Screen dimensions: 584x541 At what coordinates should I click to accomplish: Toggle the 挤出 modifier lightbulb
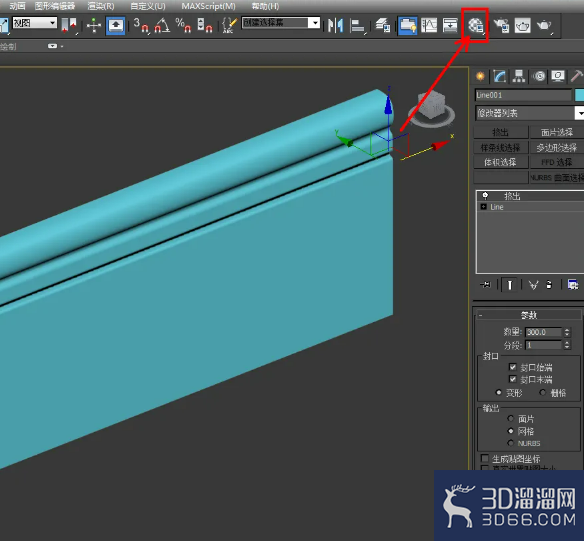point(485,195)
